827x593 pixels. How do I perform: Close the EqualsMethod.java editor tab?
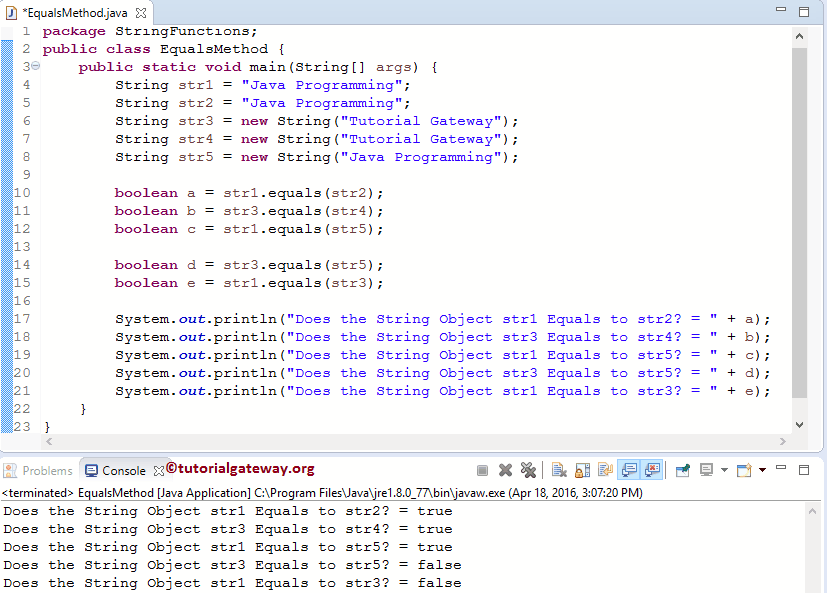pyautogui.click(x=141, y=13)
